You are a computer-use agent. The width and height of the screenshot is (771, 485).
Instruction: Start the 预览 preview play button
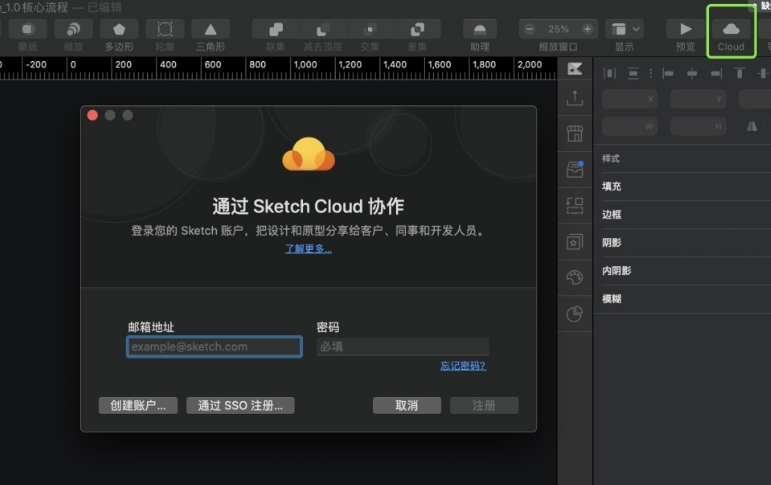685,30
